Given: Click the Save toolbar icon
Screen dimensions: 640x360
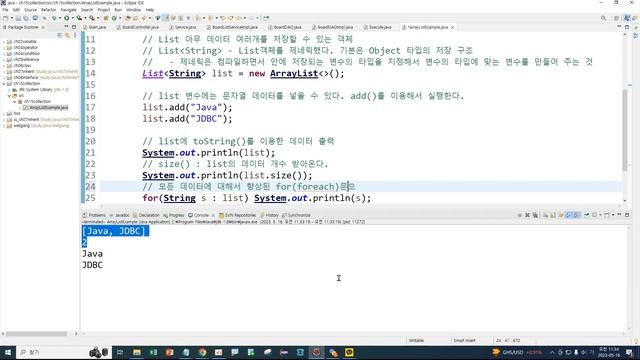Looking at the screenshot, I should (x=18, y=18).
